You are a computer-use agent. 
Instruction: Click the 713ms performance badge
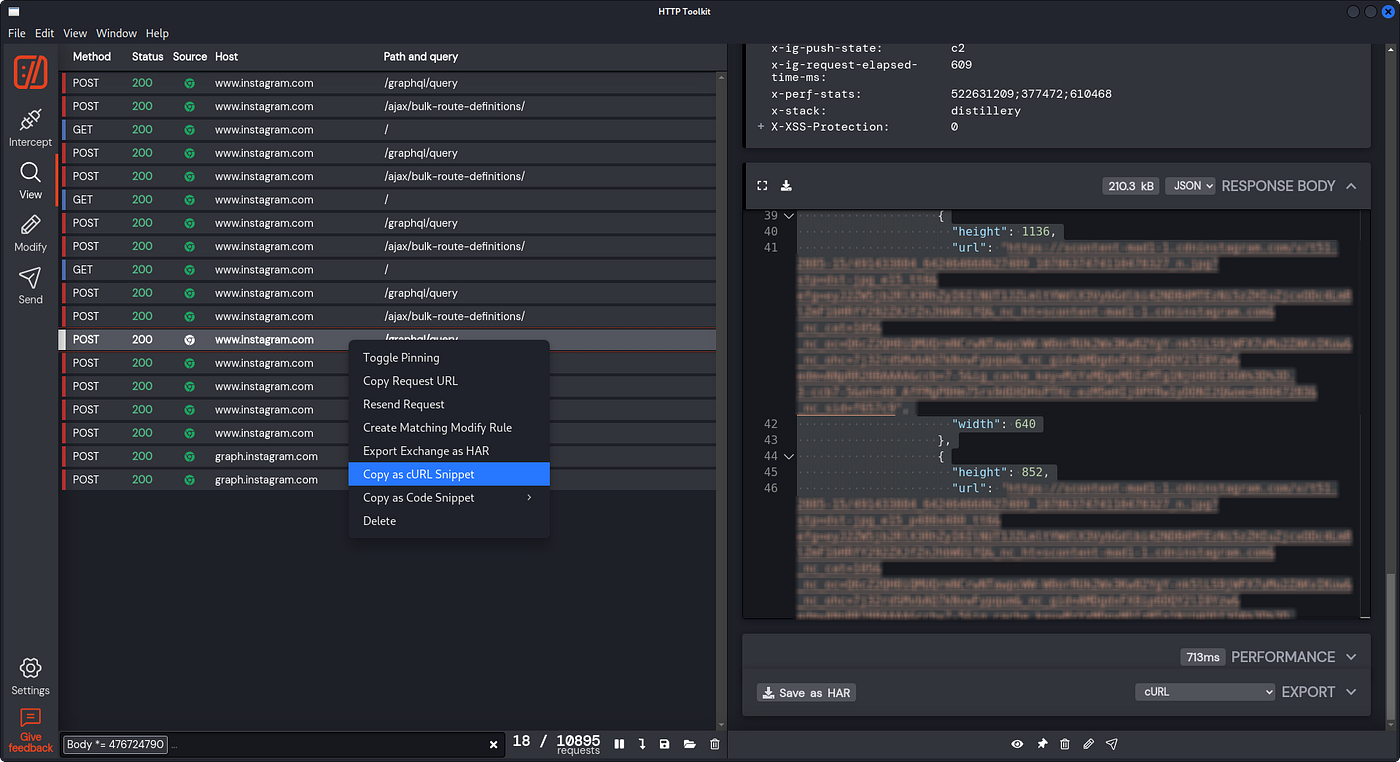pos(1202,657)
